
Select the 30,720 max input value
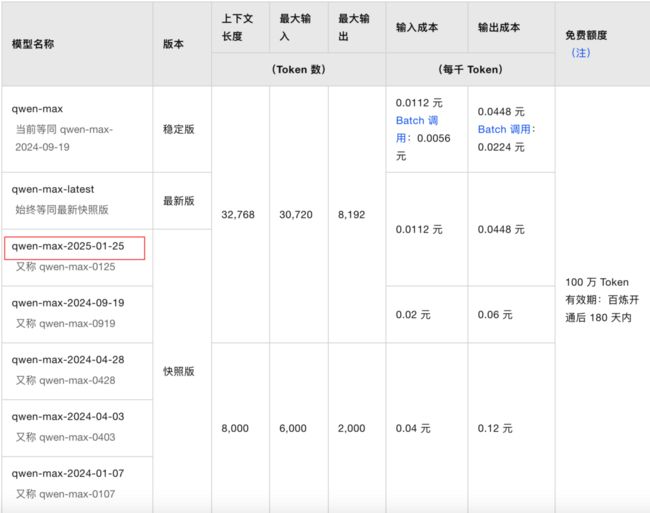point(296,215)
